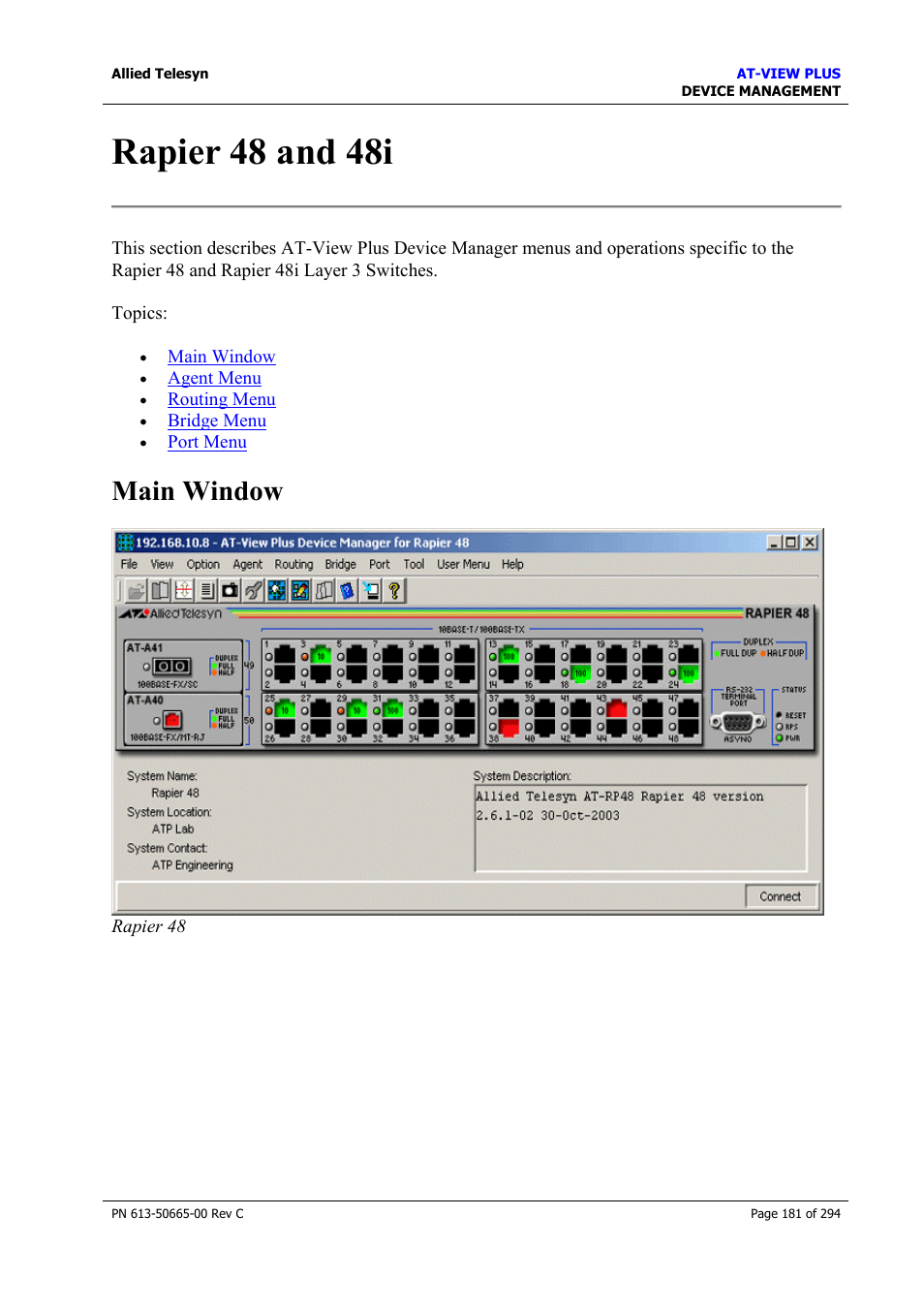Select red port 43 on the switch
The height and width of the screenshot is (1309, 924).
pos(617,710)
